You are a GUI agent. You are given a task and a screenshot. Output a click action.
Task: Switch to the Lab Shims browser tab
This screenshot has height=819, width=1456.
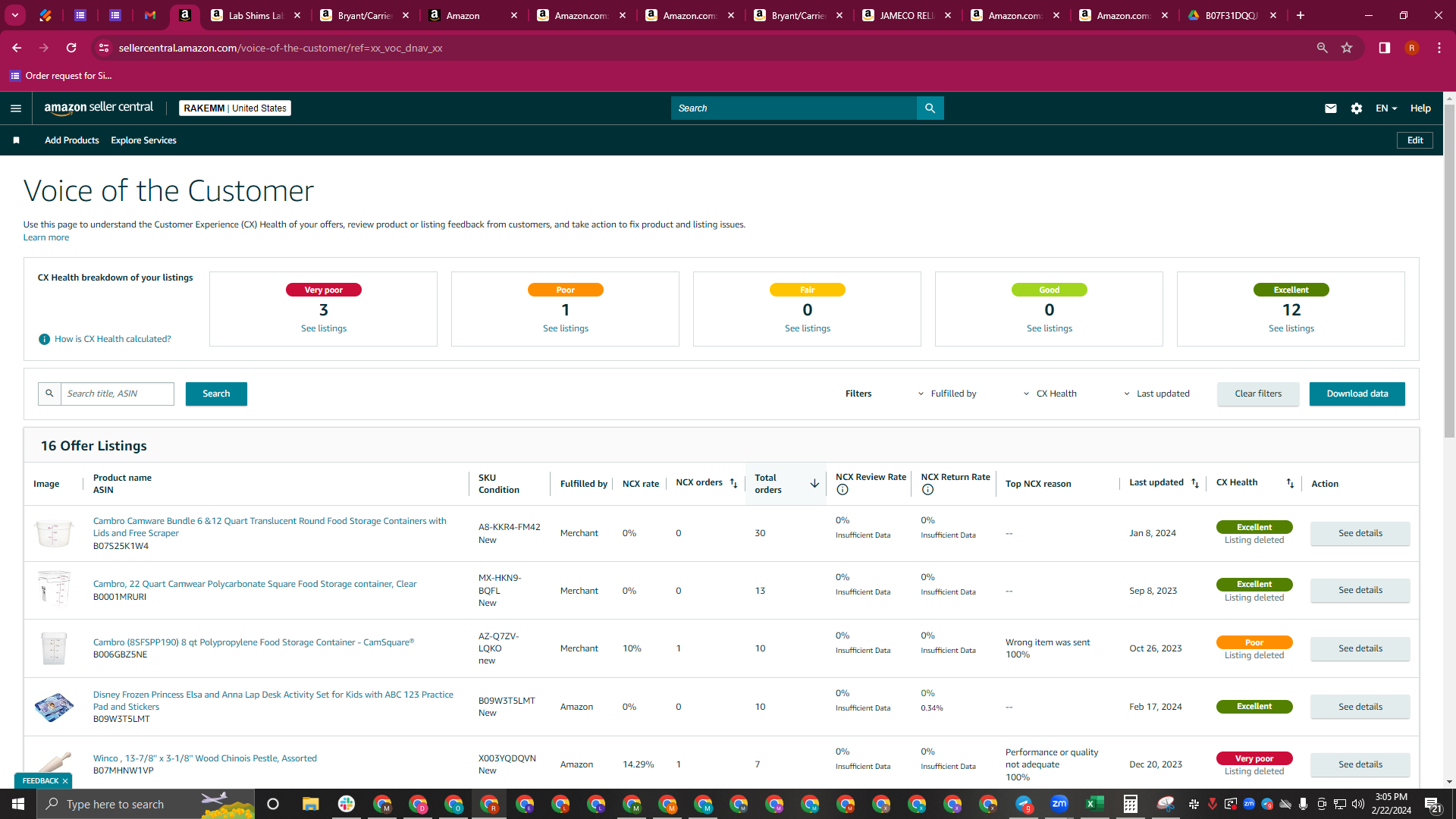point(256,15)
